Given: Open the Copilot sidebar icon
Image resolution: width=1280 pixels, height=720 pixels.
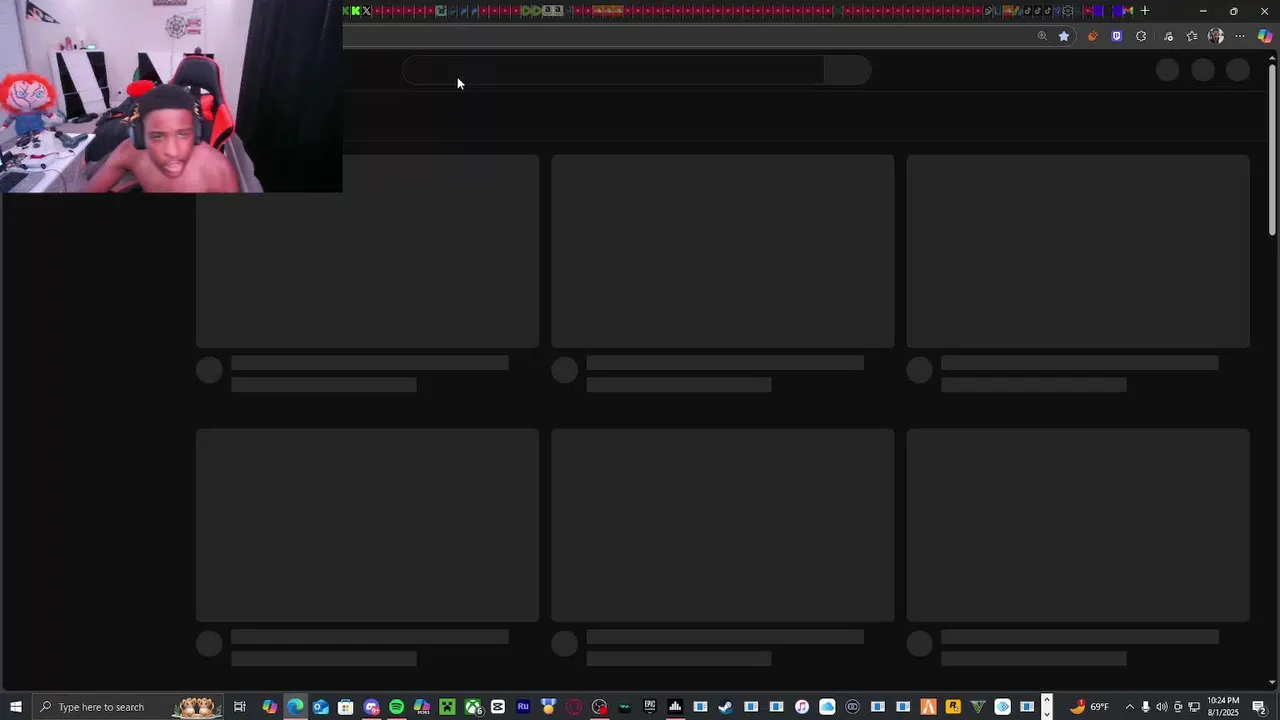Looking at the screenshot, I should click(x=1265, y=36).
